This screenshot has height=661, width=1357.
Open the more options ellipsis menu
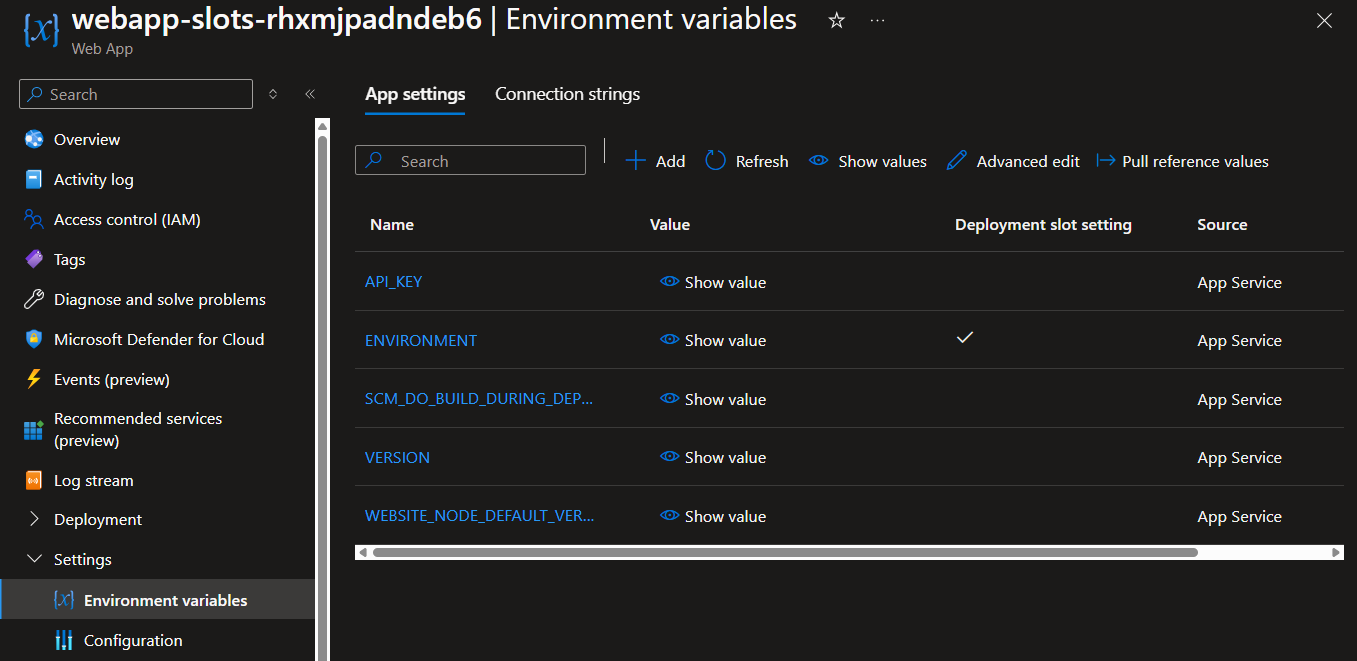coord(877,20)
